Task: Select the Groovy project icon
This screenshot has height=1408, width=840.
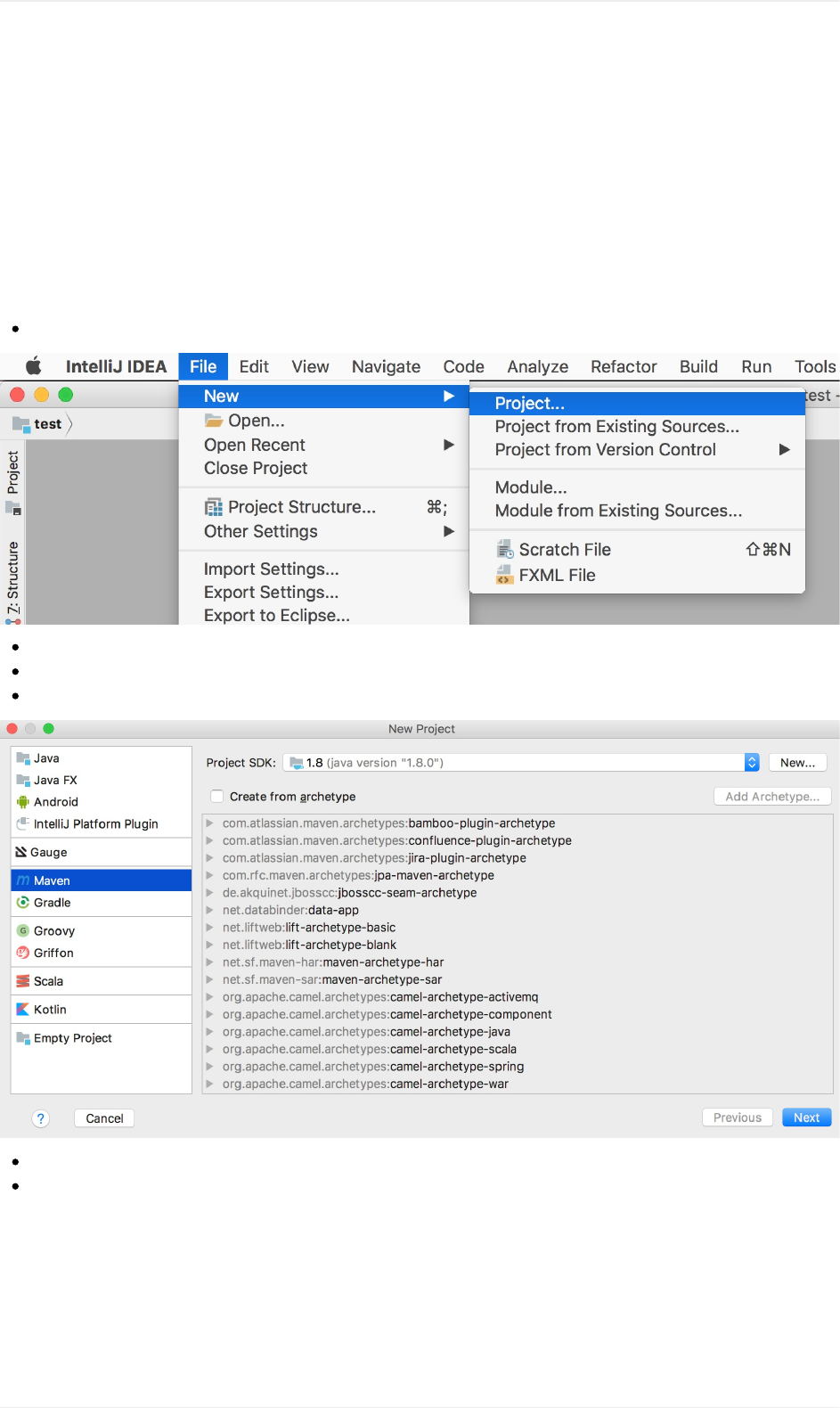Action: click(x=23, y=931)
